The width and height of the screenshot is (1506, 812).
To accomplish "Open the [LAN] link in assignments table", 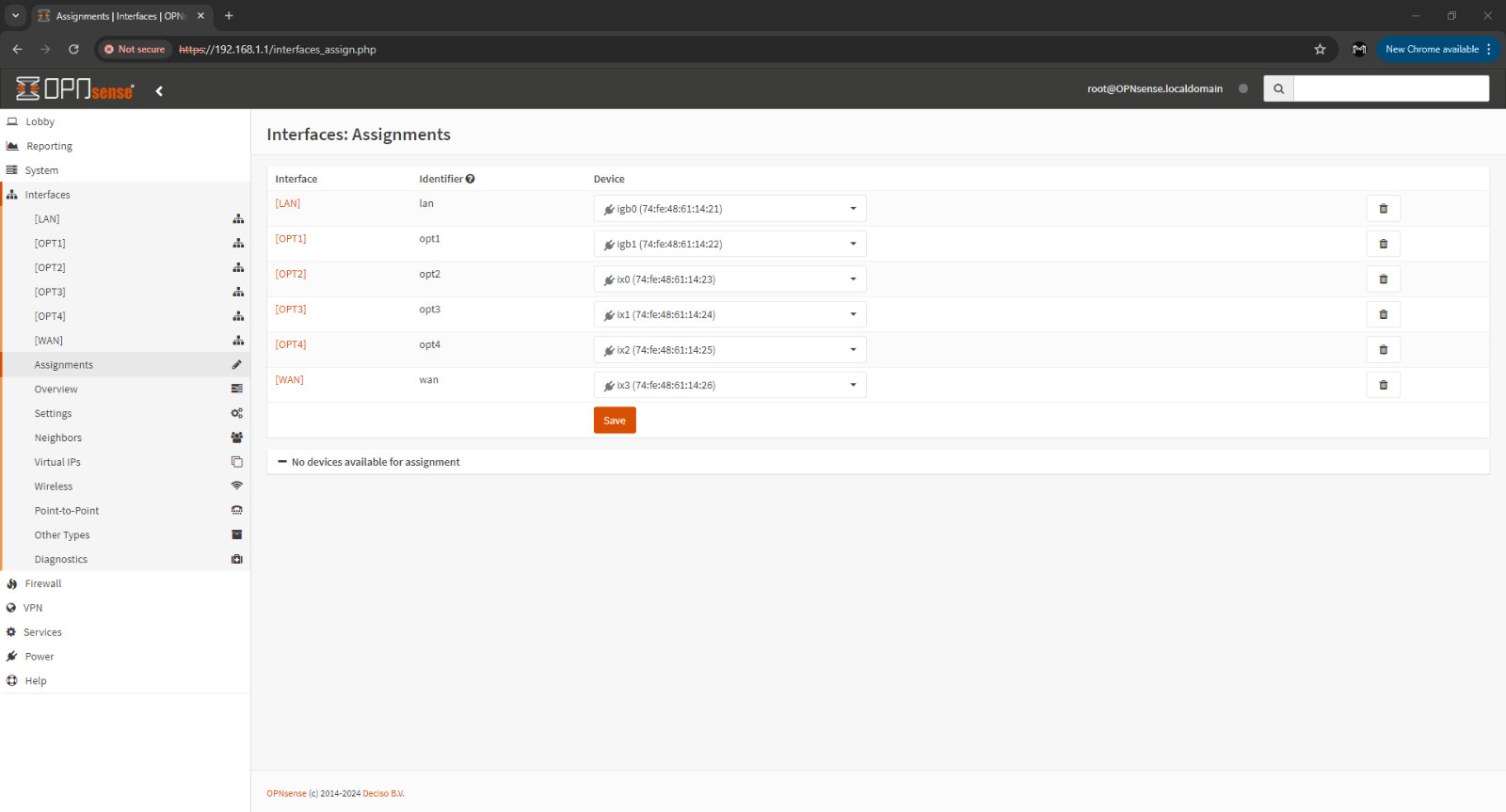I will pos(288,203).
